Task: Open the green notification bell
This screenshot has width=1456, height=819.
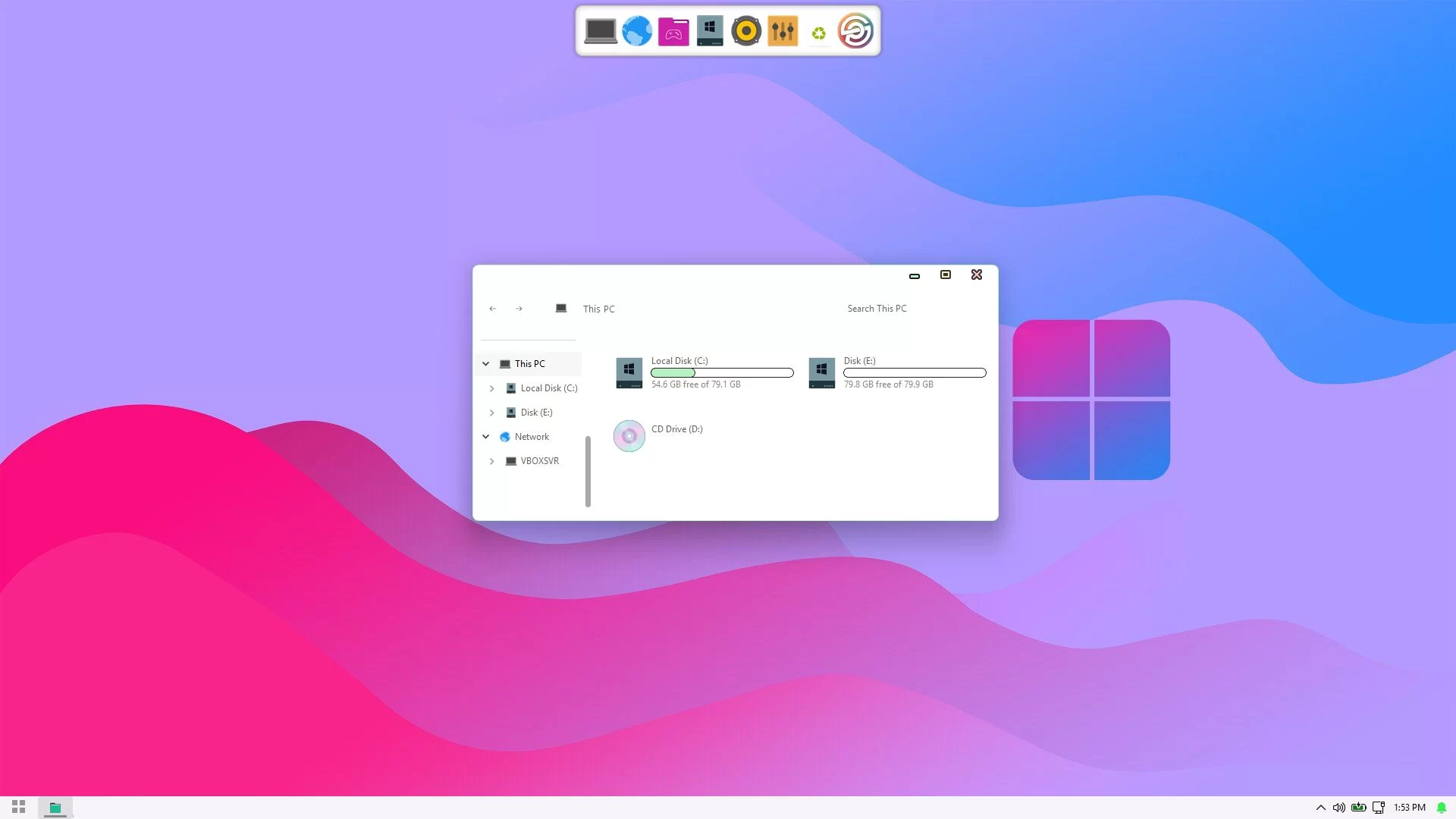Action: [1442, 808]
